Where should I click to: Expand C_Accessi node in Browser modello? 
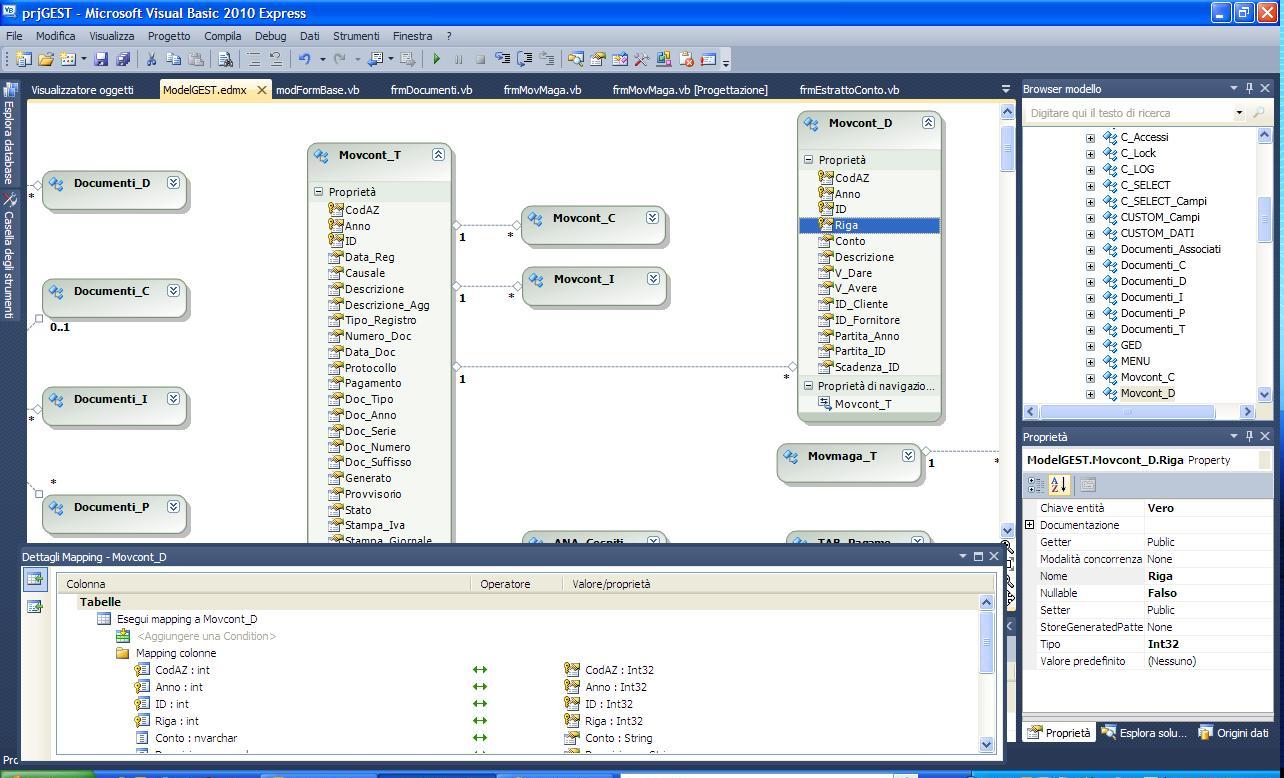click(1090, 138)
